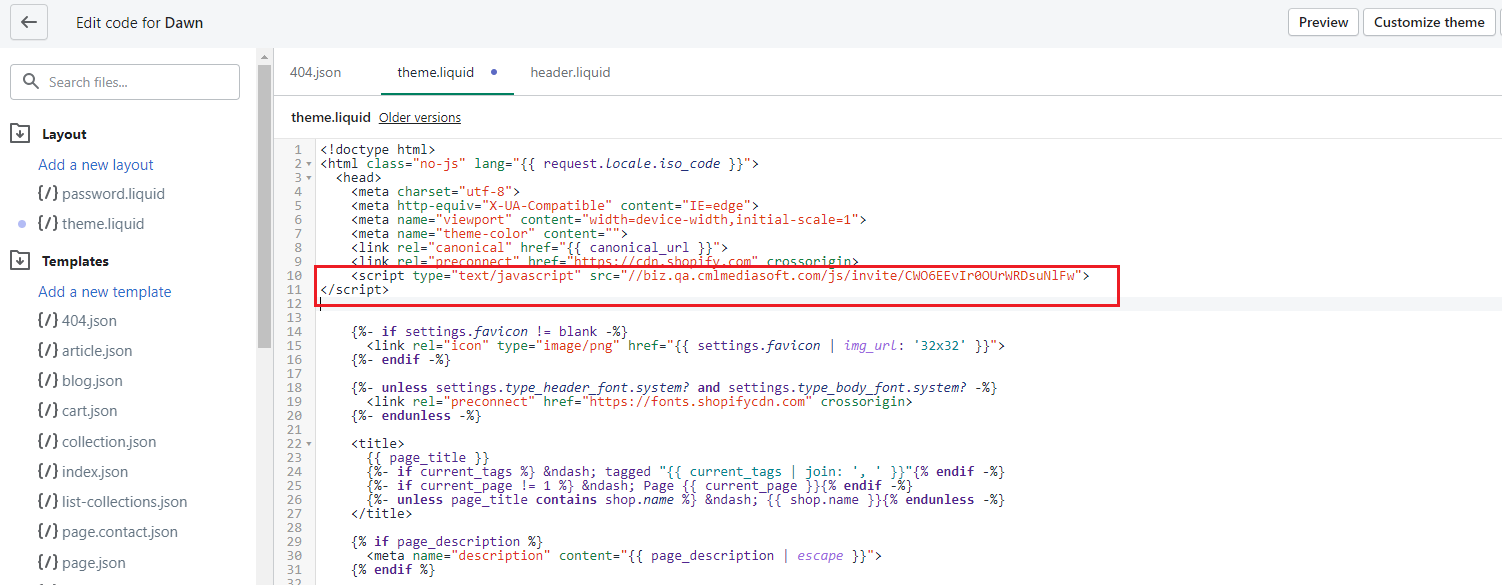Screen dimensions: 1502x585
Task: Click the closing title tag line 27
Action: click(381, 514)
